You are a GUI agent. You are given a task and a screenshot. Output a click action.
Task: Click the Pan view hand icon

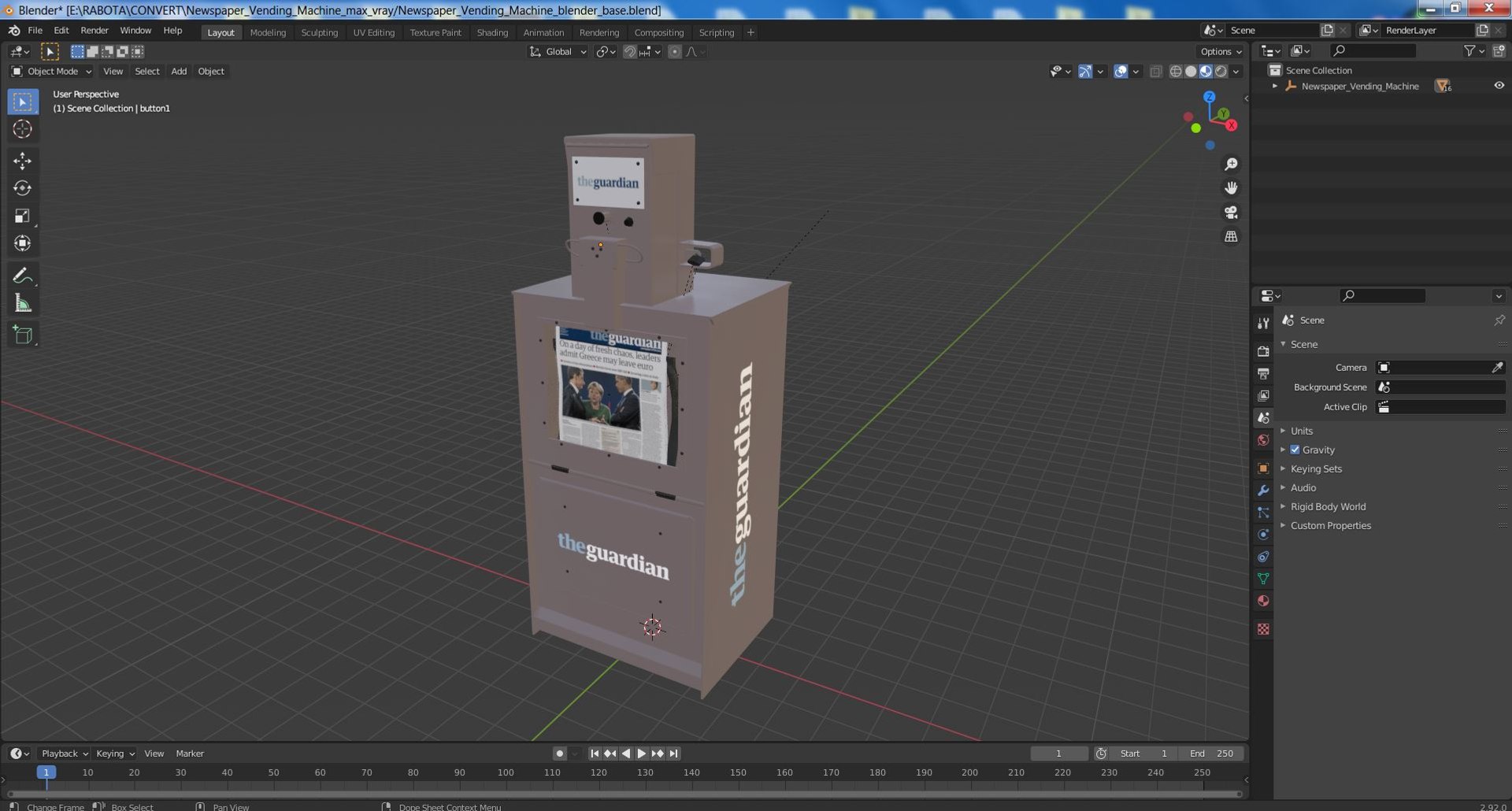coord(1231,188)
